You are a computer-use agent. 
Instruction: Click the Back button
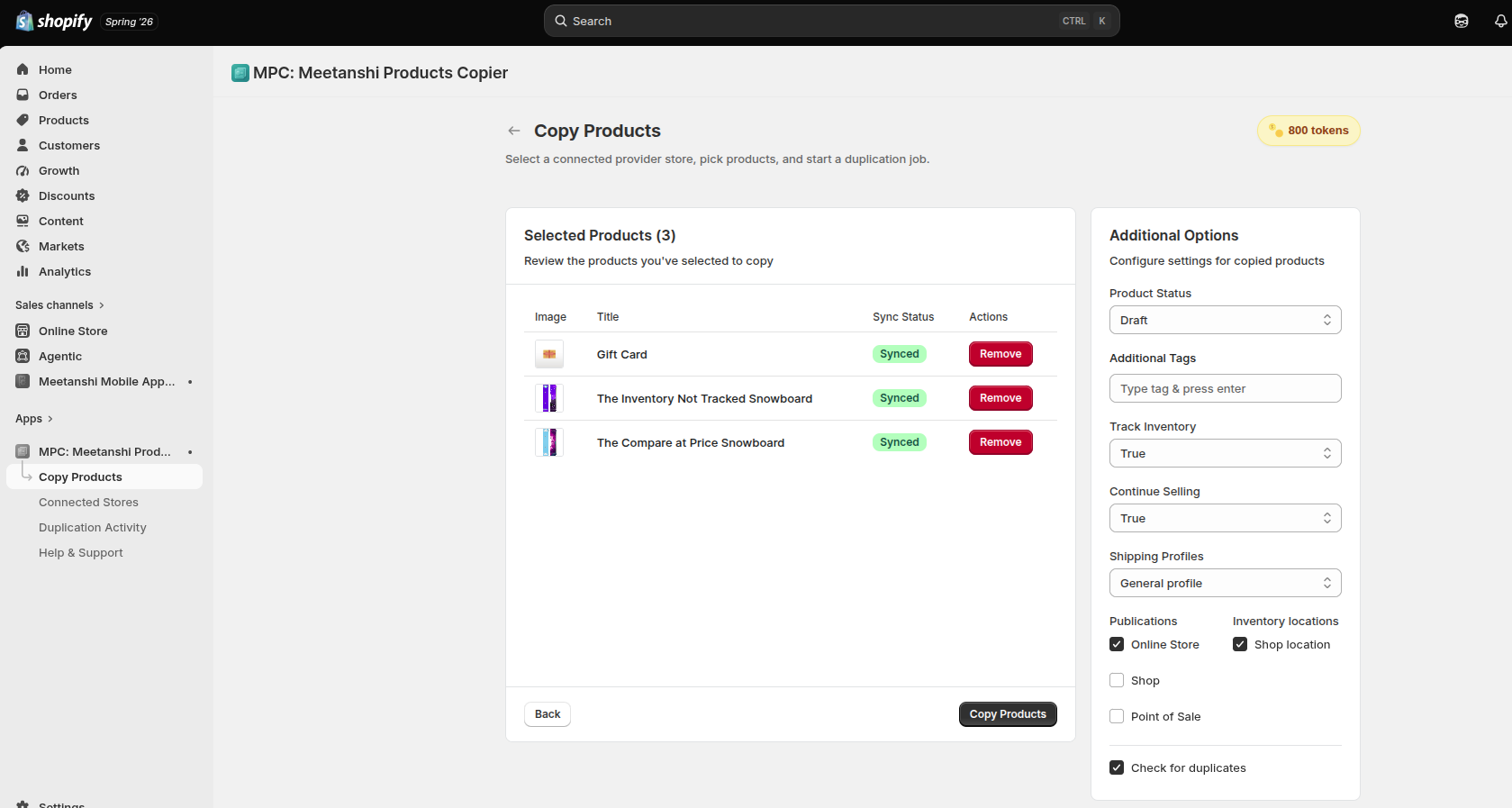(x=548, y=714)
